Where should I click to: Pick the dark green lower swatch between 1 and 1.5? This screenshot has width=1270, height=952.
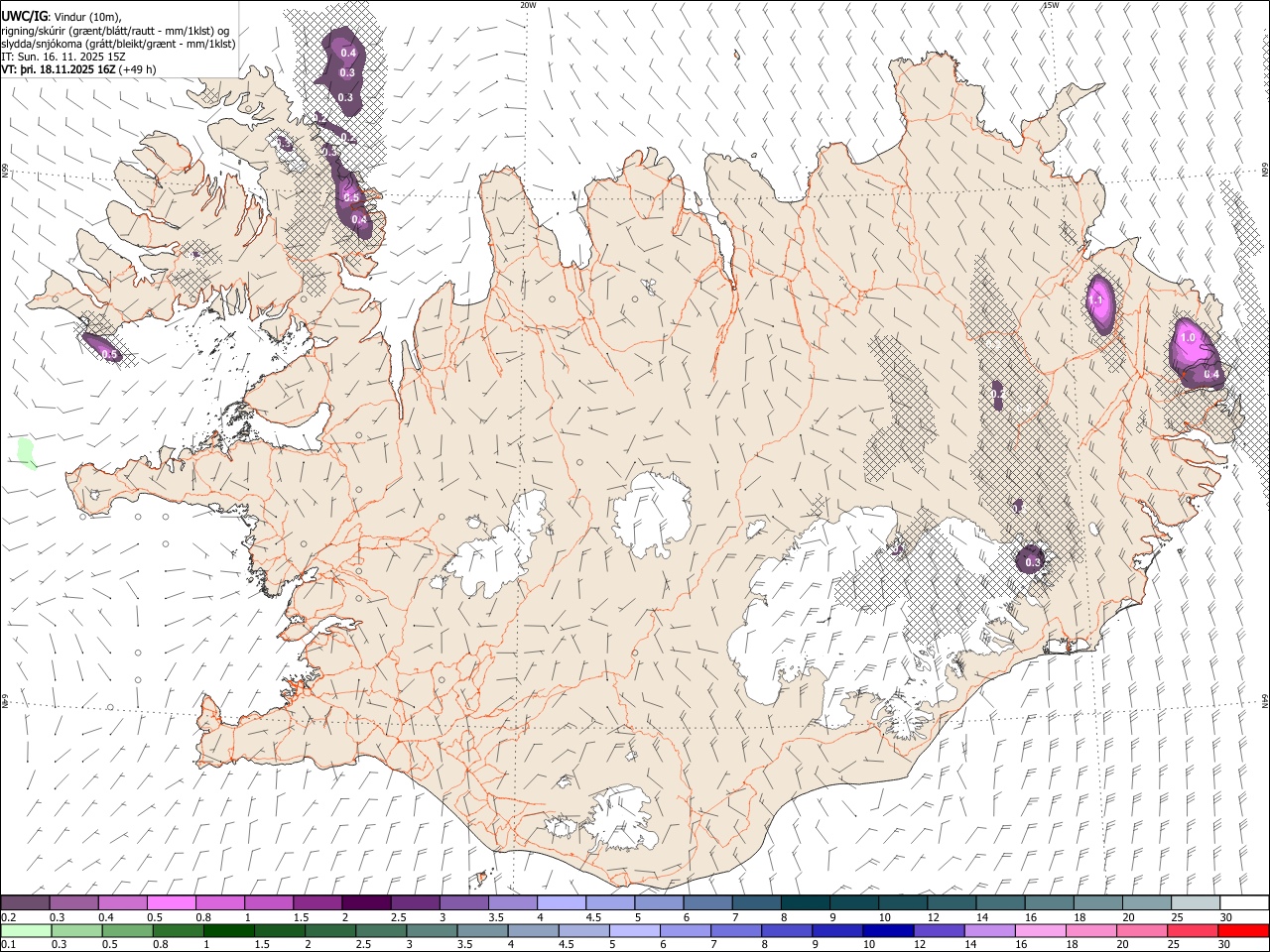click(228, 930)
